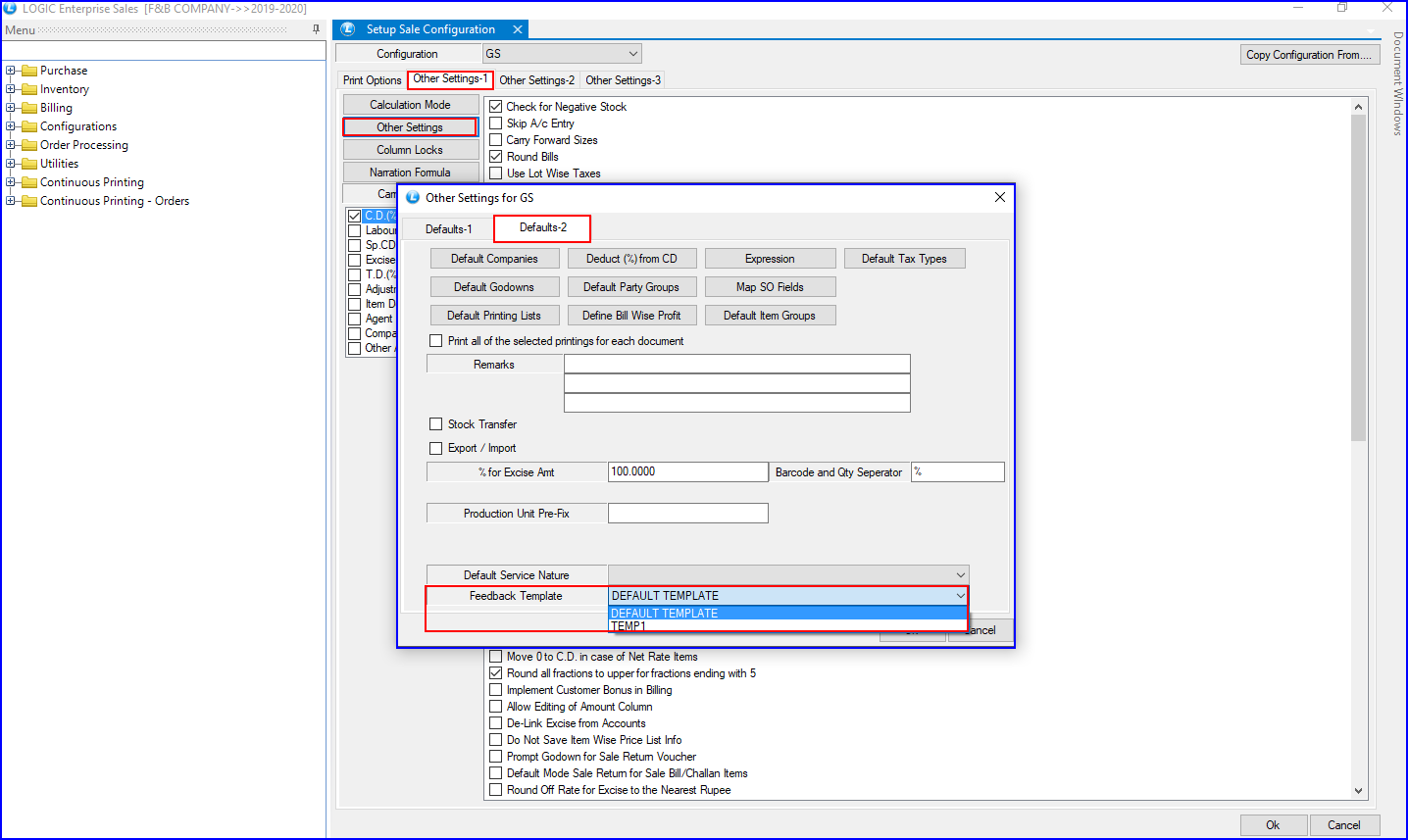The width and height of the screenshot is (1408, 840).
Task: Click Copy Configuration From button
Action: [x=1308, y=55]
